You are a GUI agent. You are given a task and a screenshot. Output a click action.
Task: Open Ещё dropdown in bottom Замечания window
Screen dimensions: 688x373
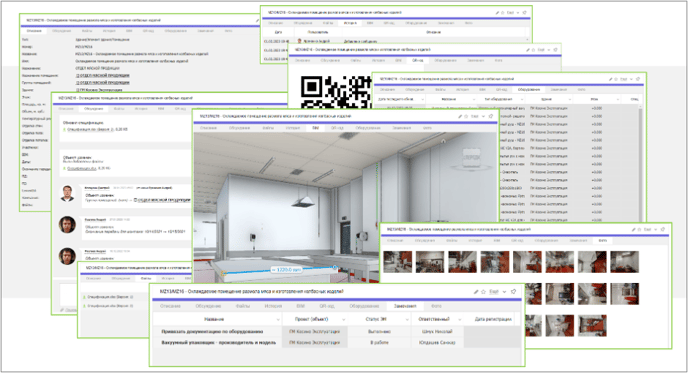pos(498,292)
